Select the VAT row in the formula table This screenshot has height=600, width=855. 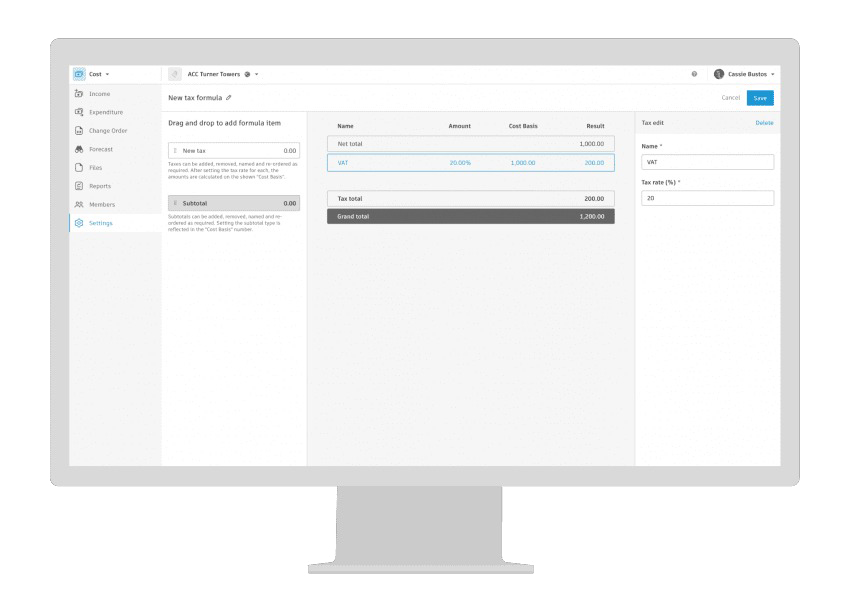(x=471, y=163)
